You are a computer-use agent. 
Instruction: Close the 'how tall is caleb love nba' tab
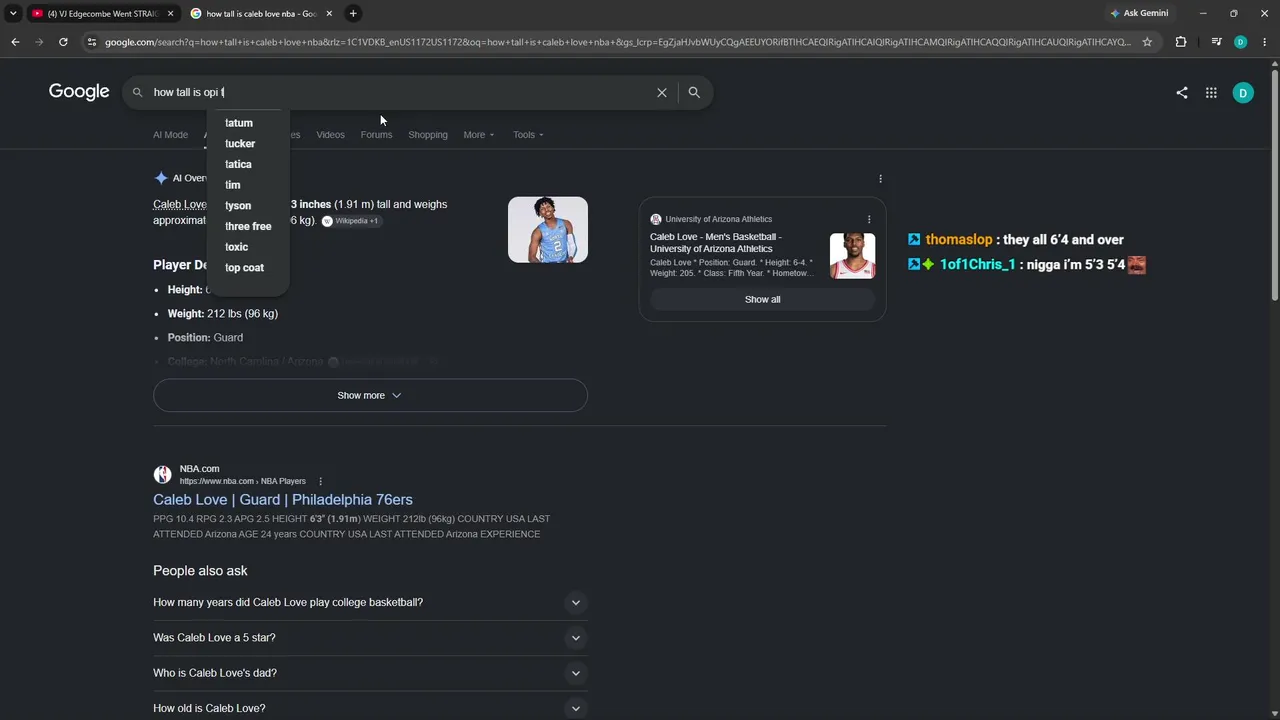[329, 13]
